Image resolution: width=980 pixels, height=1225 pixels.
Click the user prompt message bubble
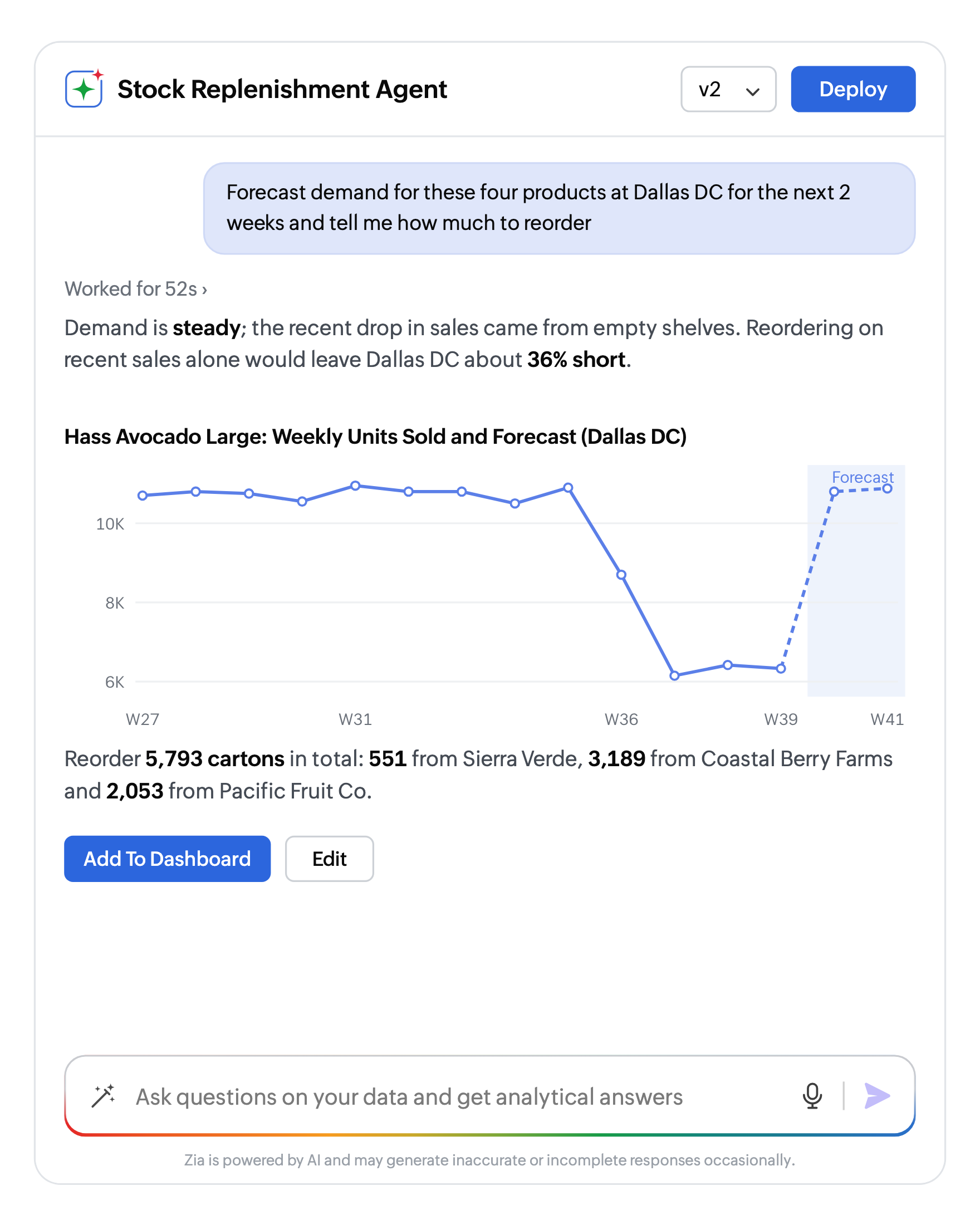(x=559, y=208)
